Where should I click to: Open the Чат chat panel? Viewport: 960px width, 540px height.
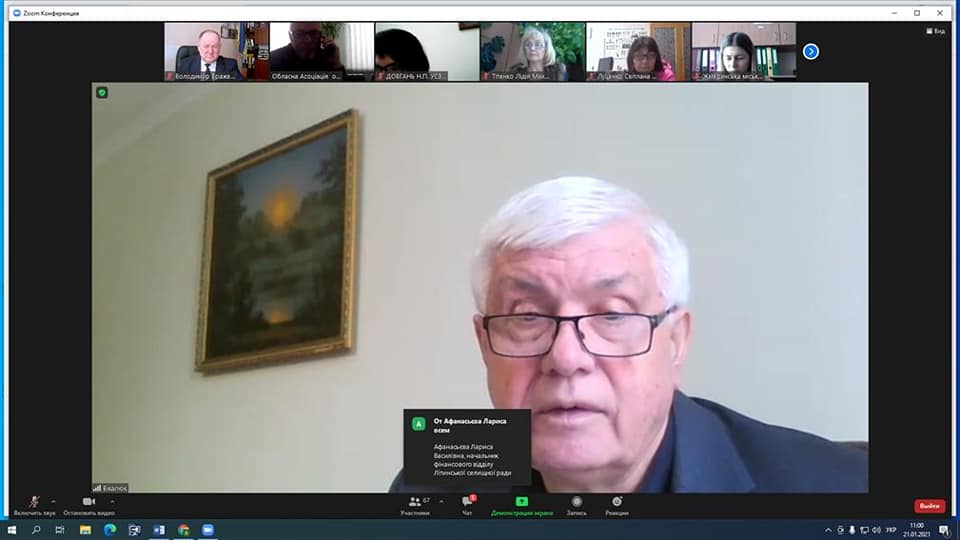[x=467, y=505]
